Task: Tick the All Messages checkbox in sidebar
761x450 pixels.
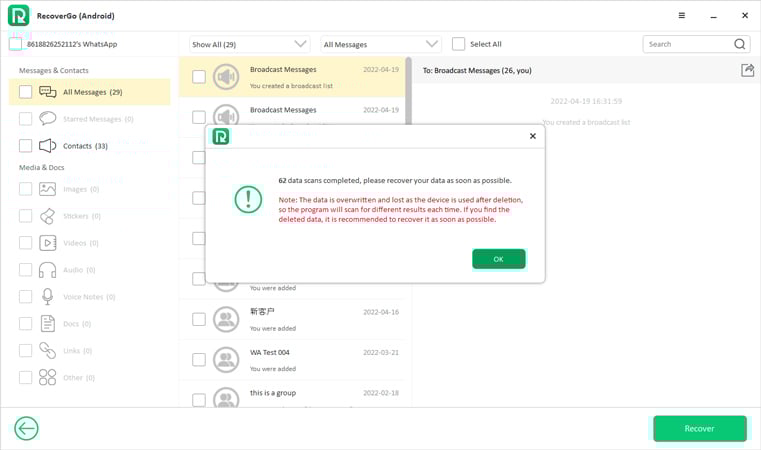Action: pyautogui.click(x=26, y=92)
